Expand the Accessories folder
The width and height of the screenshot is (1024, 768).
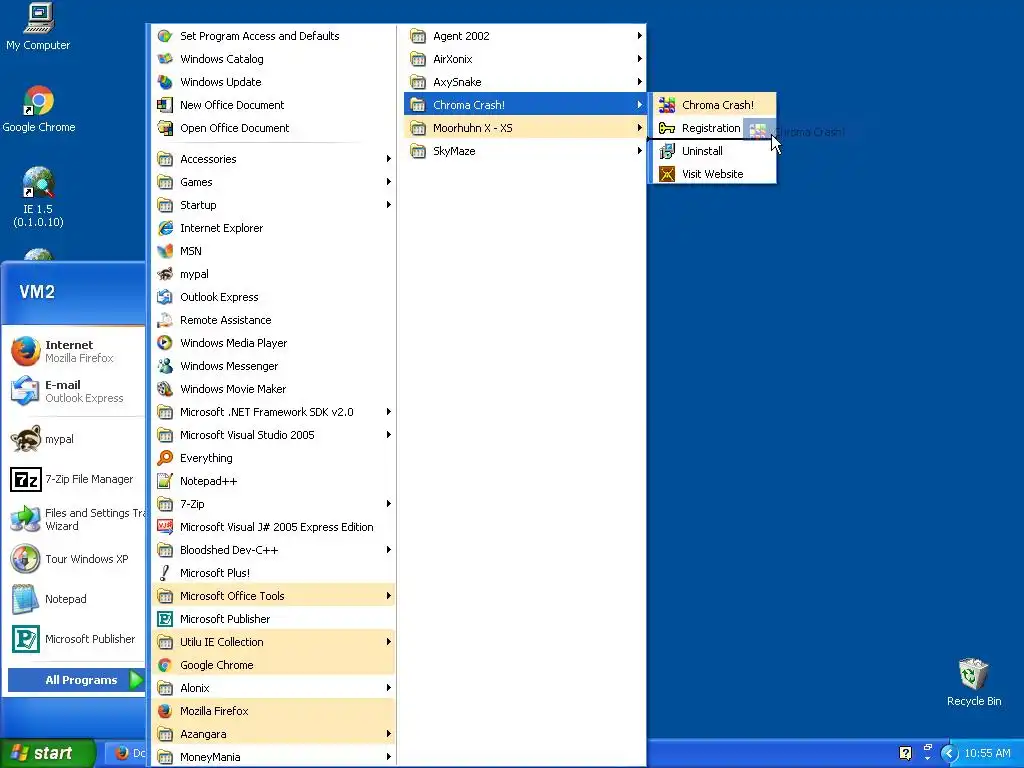(x=274, y=159)
